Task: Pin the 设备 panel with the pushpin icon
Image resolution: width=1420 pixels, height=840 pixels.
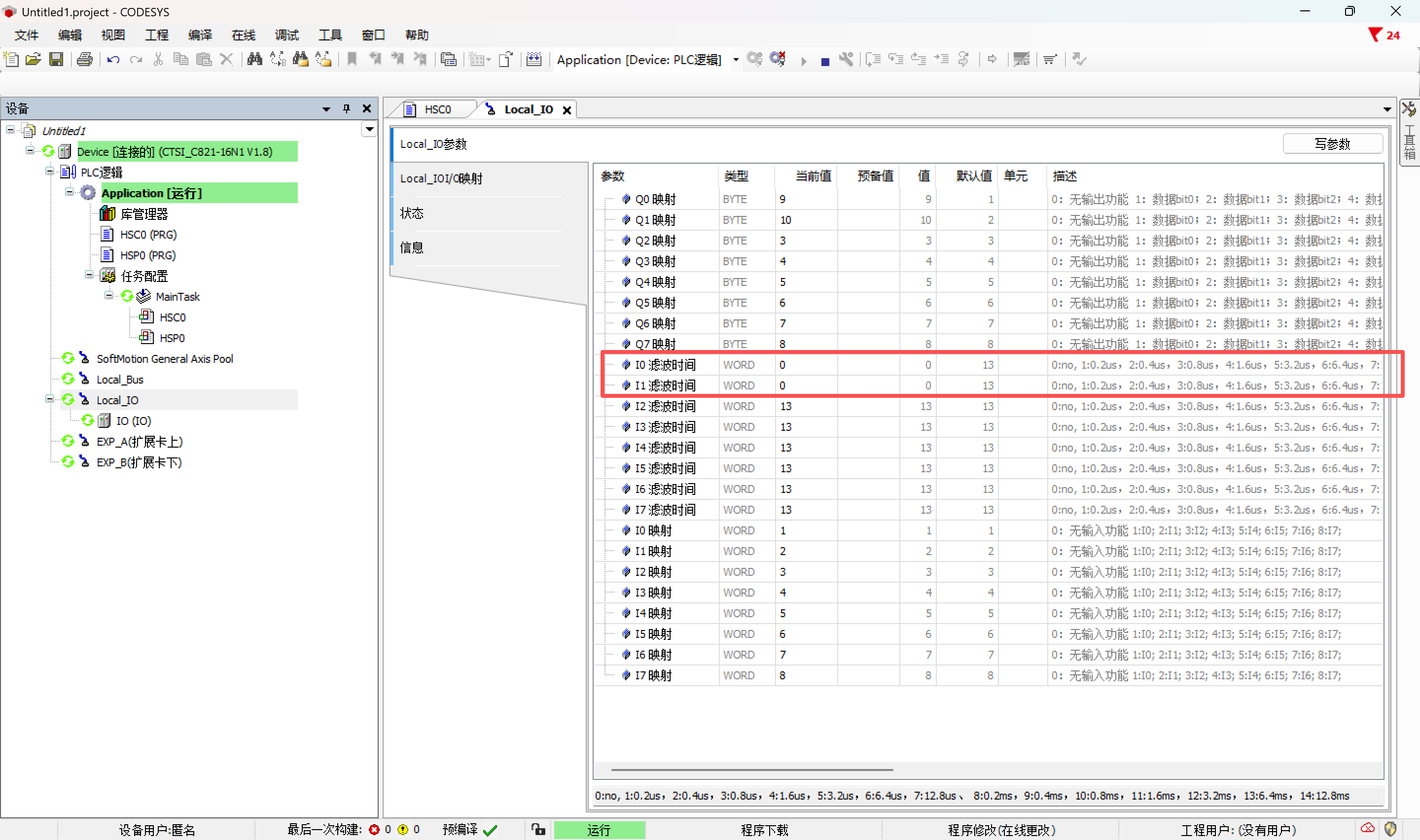Action: click(x=346, y=108)
